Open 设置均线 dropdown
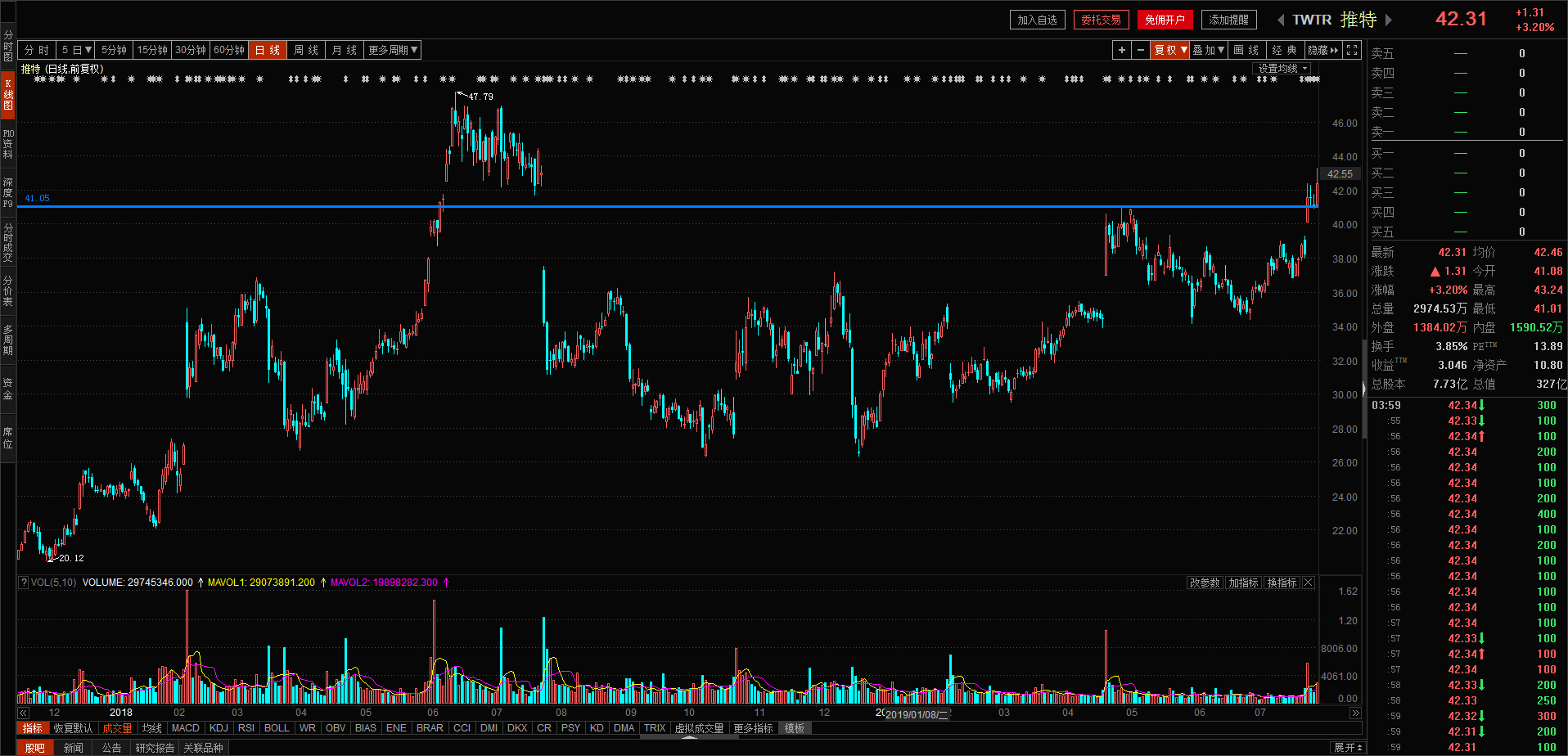This screenshot has height=756, width=1568. pyautogui.click(x=1282, y=69)
